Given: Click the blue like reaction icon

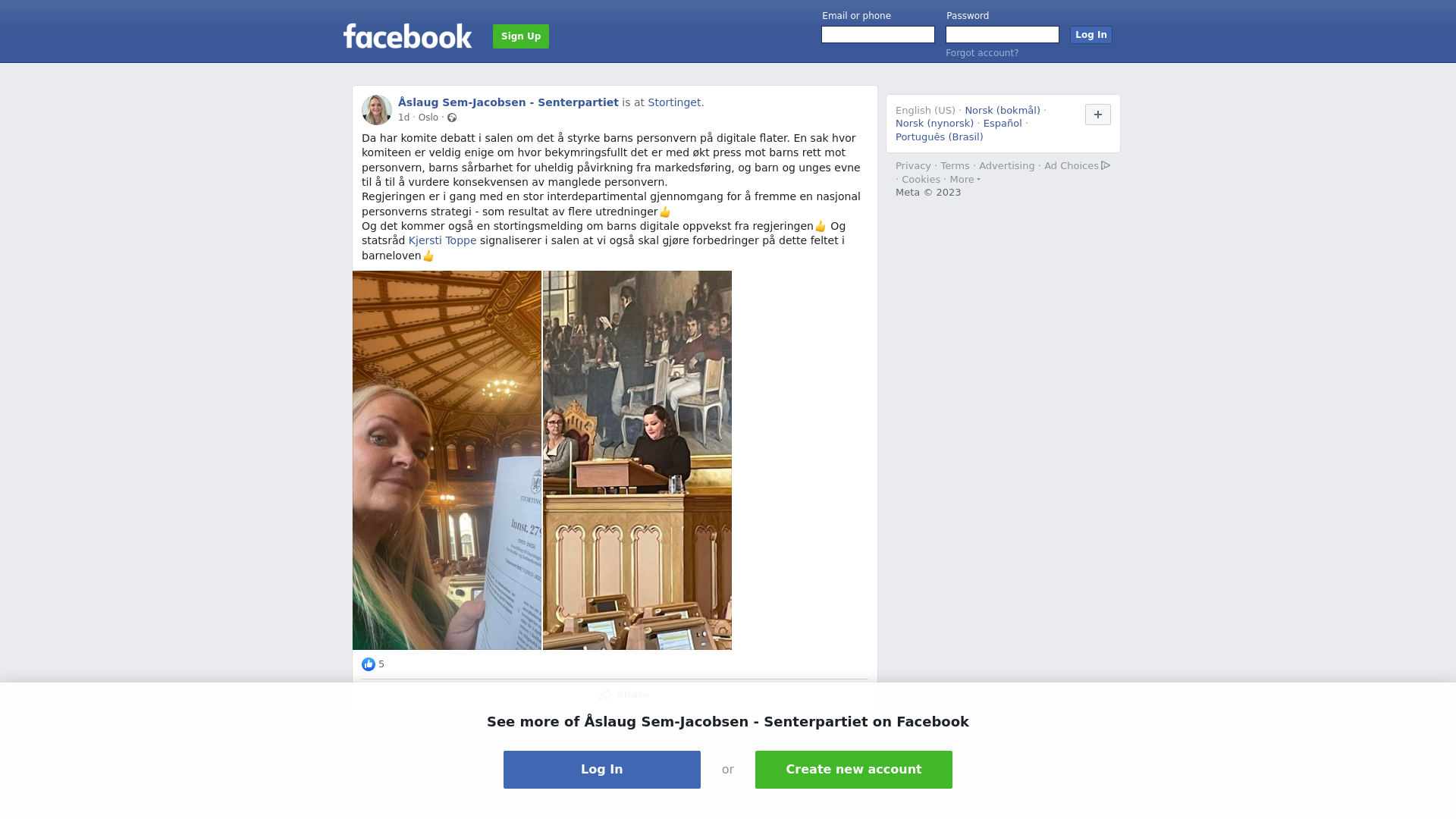Looking at the screenshot, I should tap(369, 664).
